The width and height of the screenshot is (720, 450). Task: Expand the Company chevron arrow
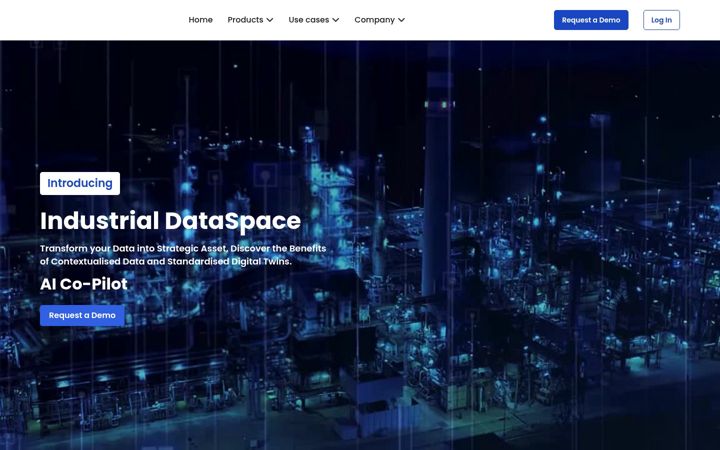pos(401,20)
